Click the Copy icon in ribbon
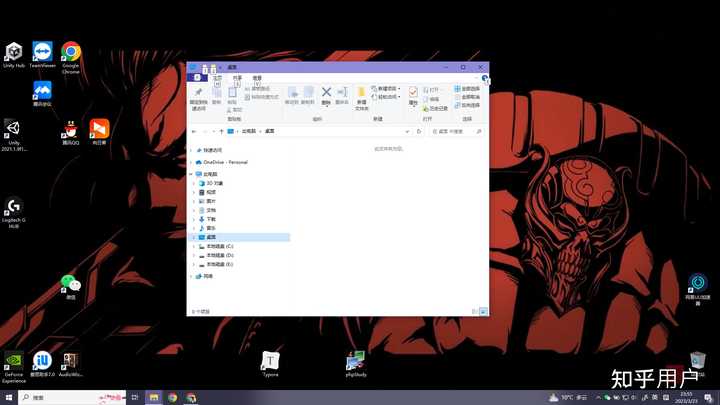The image size is (720, 405). tap(217, 94)
